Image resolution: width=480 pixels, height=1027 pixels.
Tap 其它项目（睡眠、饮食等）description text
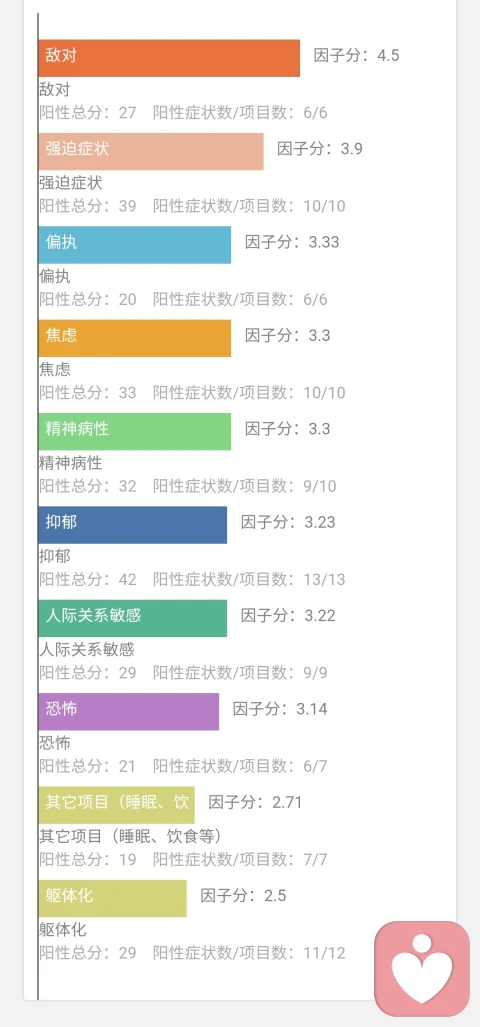click(x=134, y=836)
